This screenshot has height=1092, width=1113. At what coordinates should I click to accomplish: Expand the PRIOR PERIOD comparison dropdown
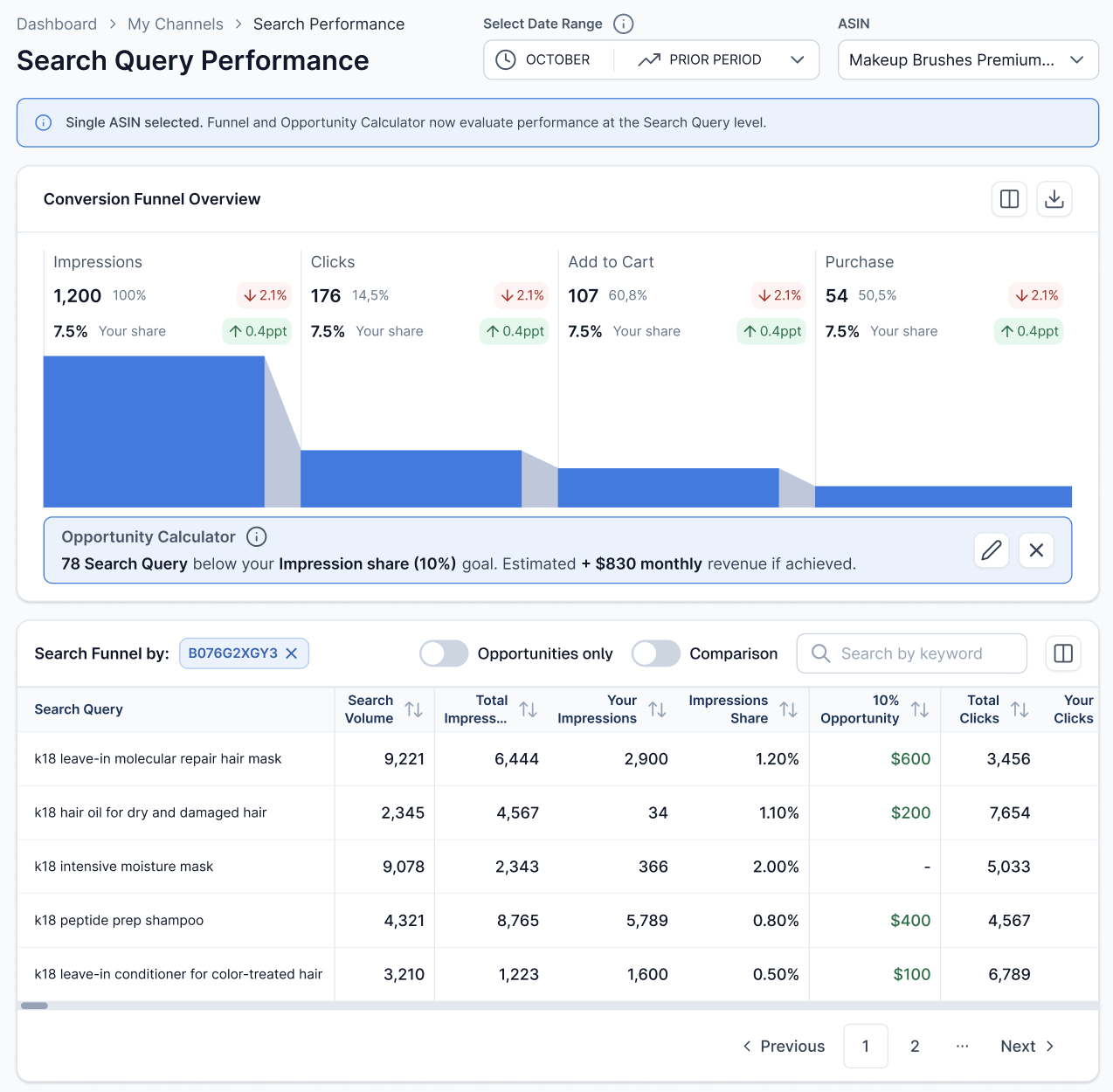[x=797, y=59]
